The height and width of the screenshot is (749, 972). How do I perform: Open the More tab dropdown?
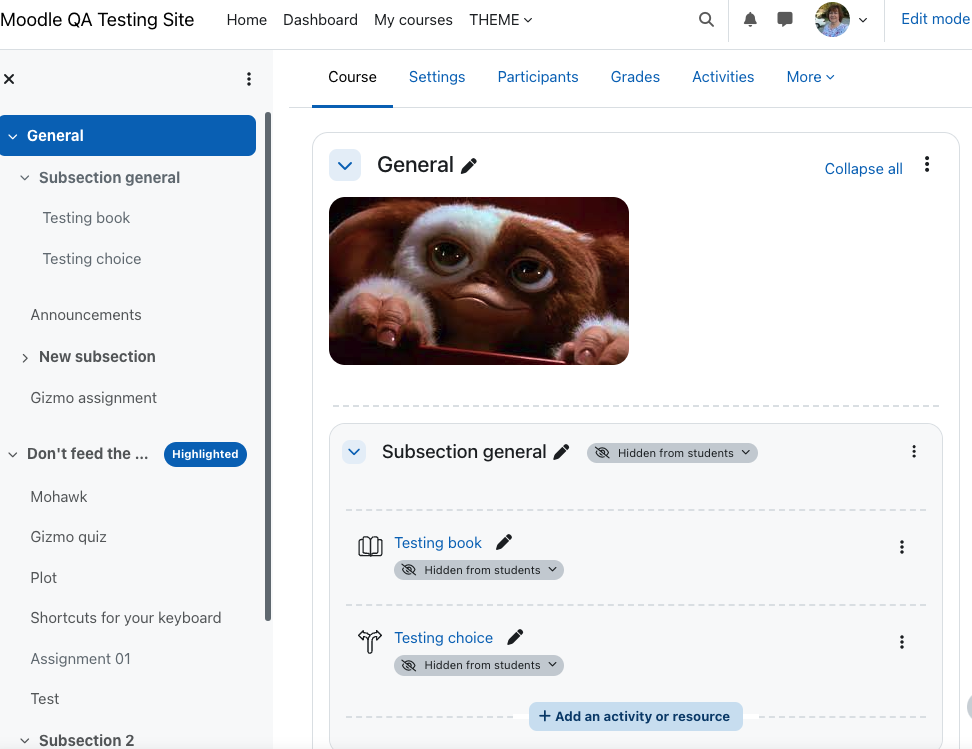810,77
